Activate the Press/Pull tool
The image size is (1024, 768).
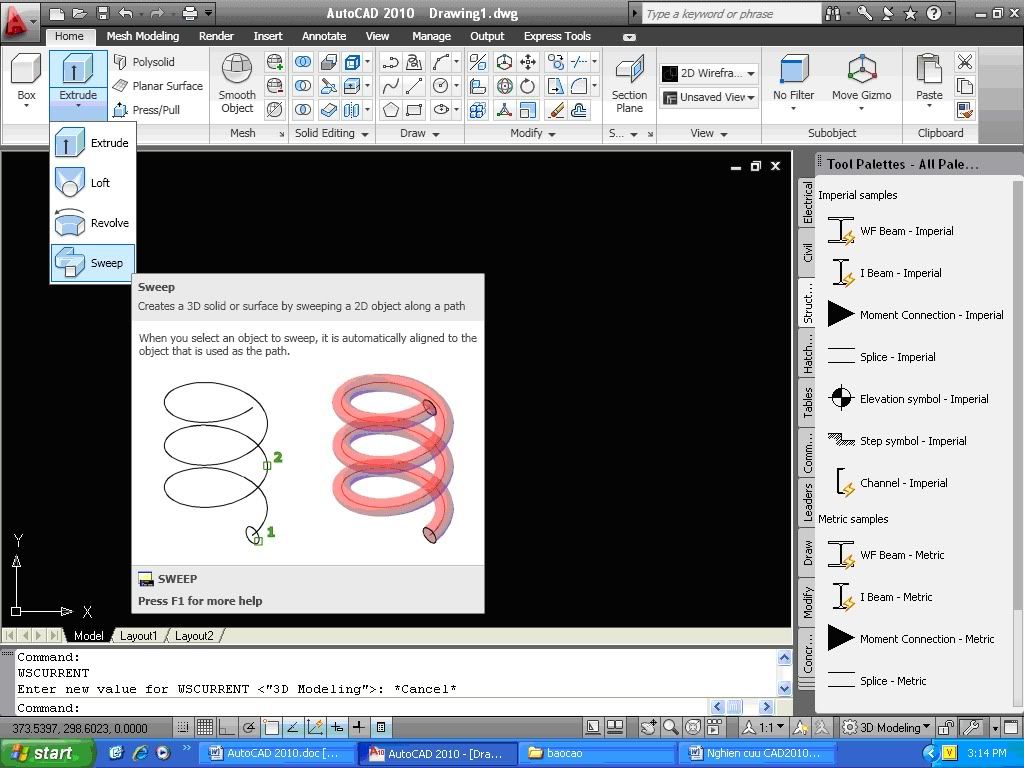tap(146, 110)
